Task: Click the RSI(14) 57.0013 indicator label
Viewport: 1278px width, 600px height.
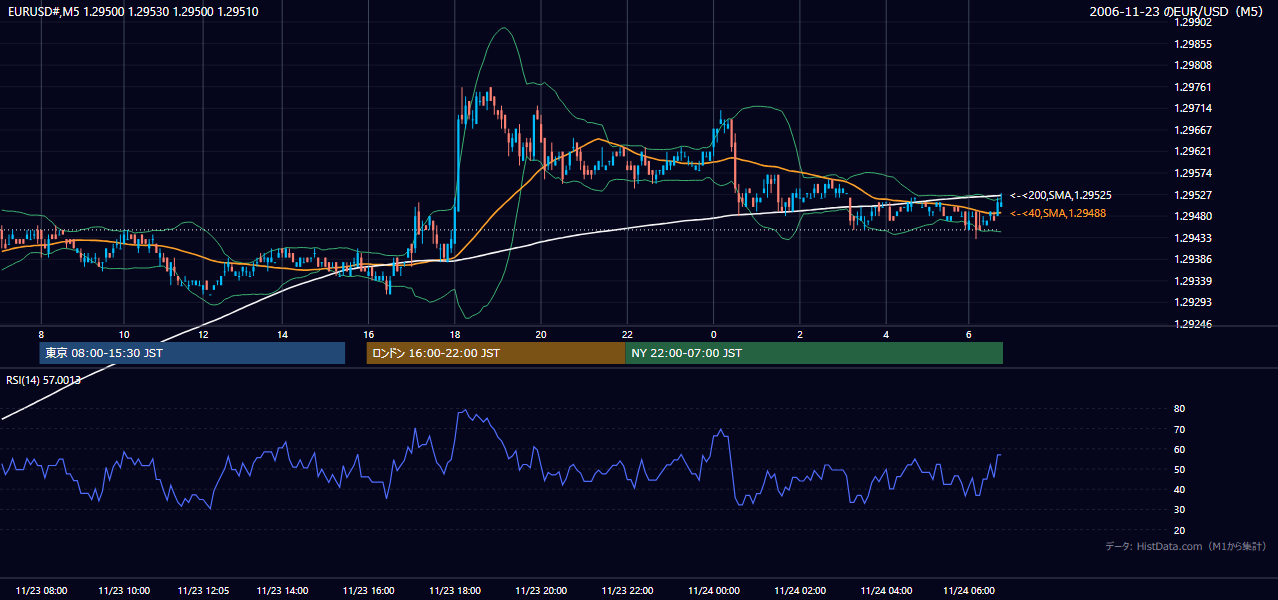Action: click(44, 380)
